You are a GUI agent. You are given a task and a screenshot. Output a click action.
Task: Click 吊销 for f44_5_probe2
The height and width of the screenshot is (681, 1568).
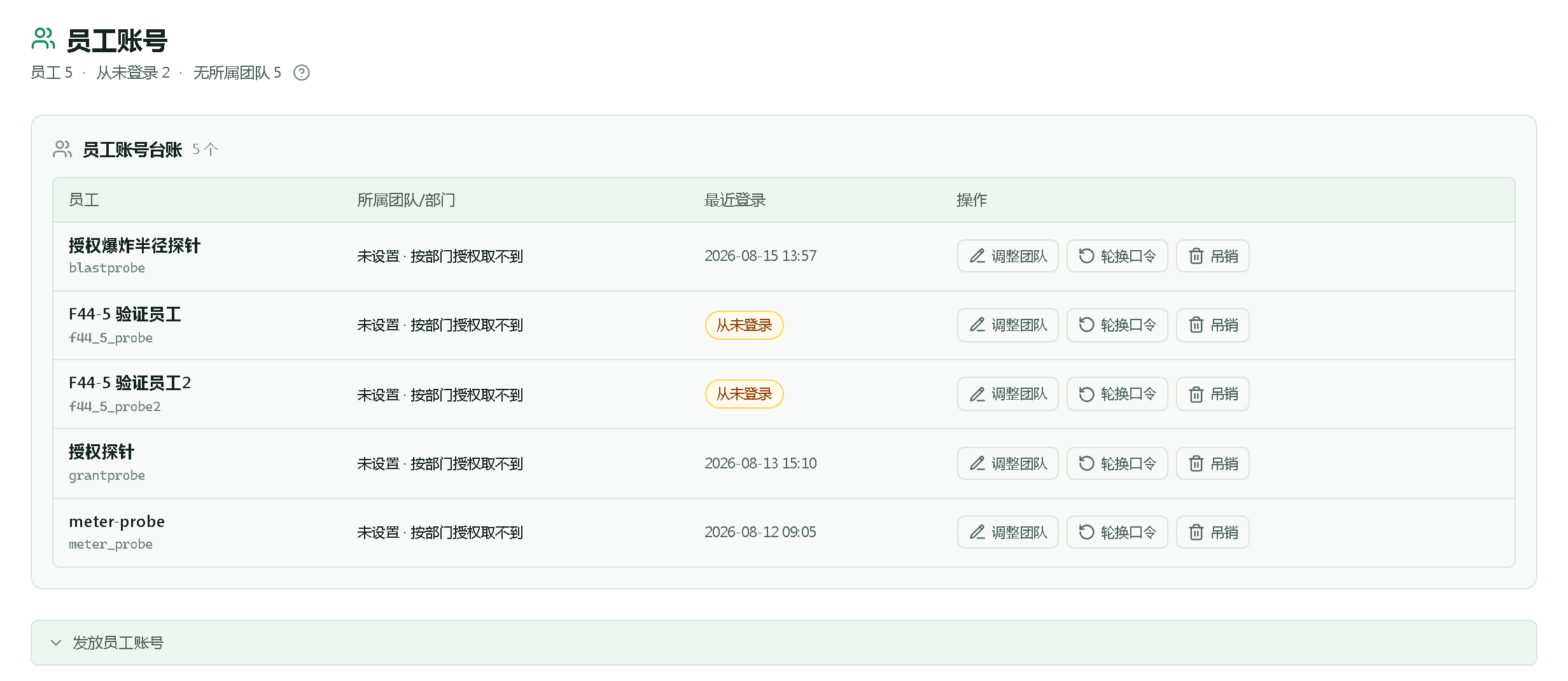[1212, 394]
